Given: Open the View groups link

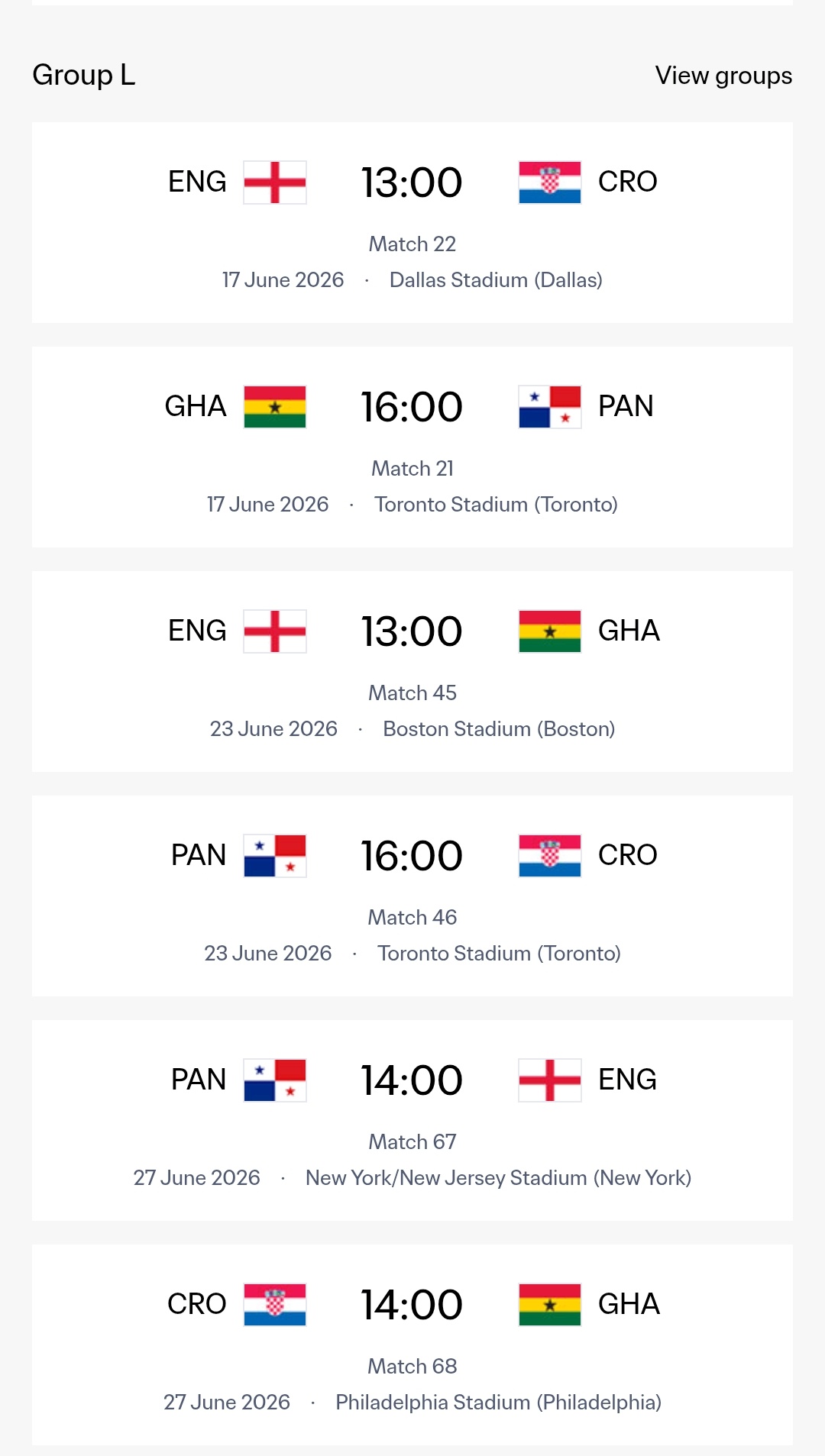Looking at the screenshot, I should 723,76.
